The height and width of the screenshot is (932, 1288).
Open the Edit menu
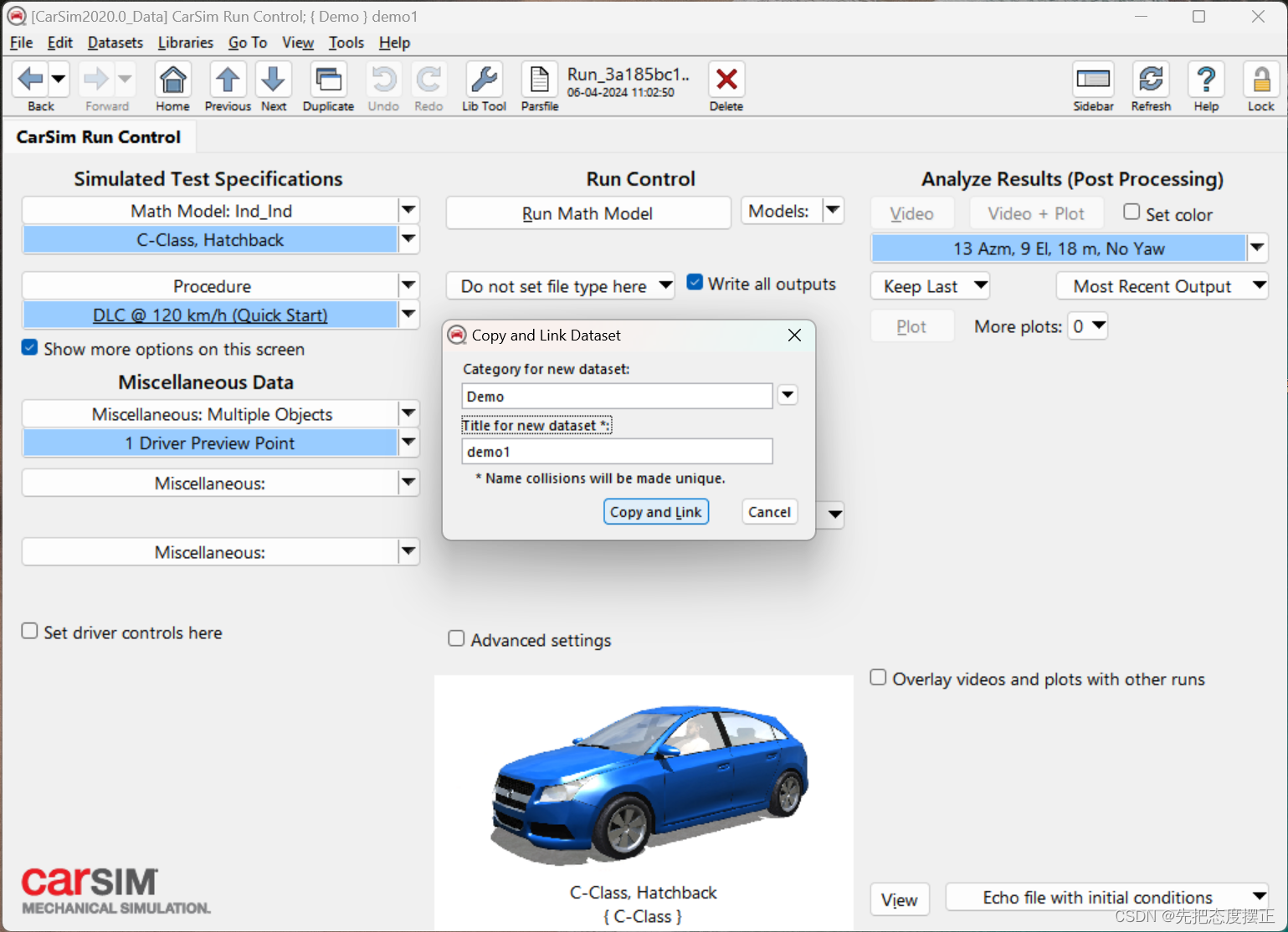(59, 43)
